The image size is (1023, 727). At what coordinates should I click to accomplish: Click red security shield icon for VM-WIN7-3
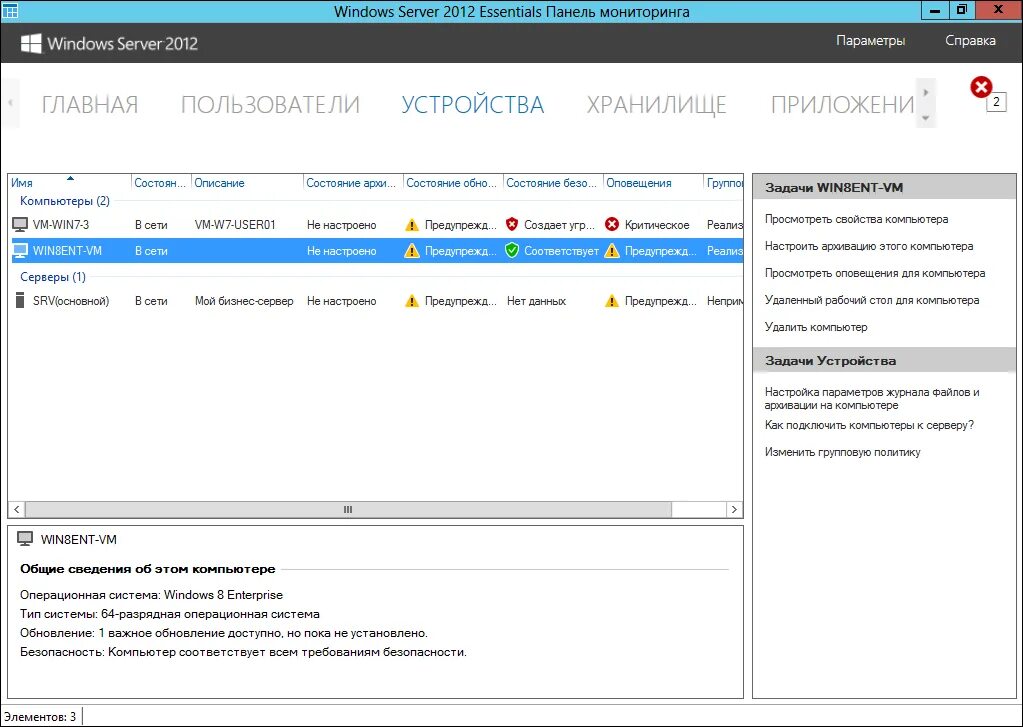512,224
